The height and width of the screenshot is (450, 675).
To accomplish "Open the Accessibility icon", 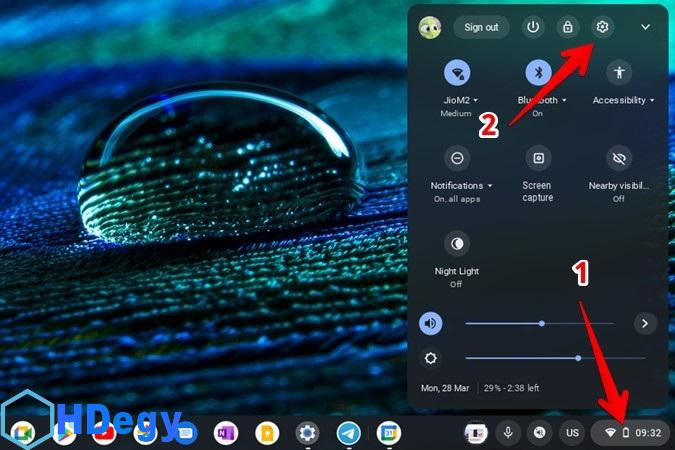I will (620, 73).
